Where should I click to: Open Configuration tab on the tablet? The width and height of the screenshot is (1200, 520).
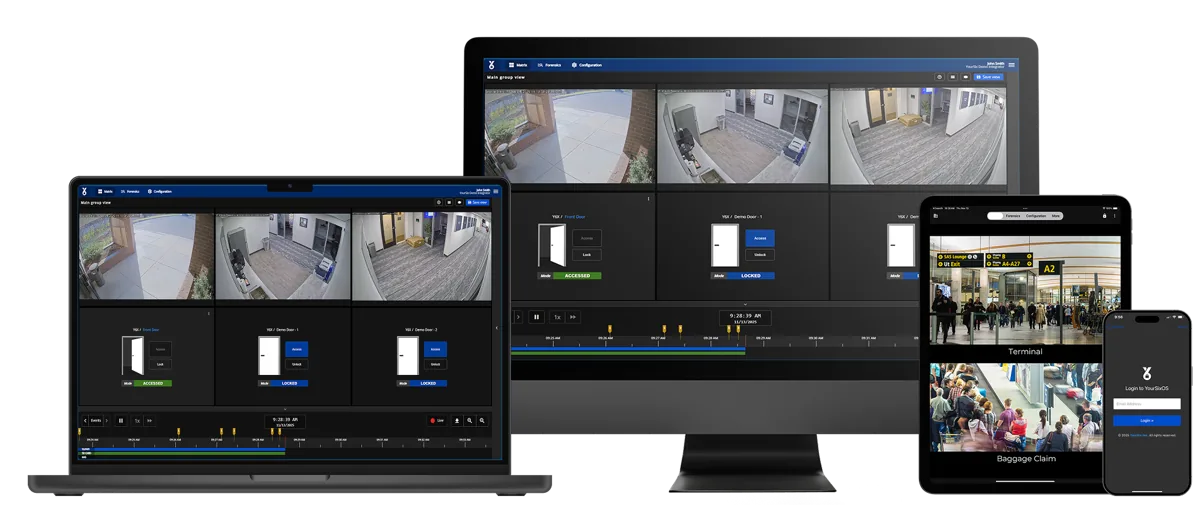coord(1036,216)
